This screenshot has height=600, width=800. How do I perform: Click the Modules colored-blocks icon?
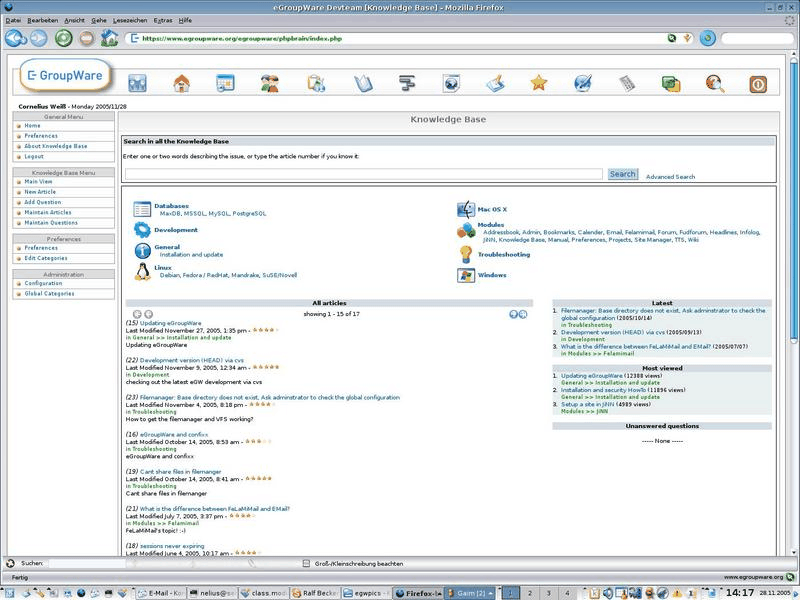(466, 231)
